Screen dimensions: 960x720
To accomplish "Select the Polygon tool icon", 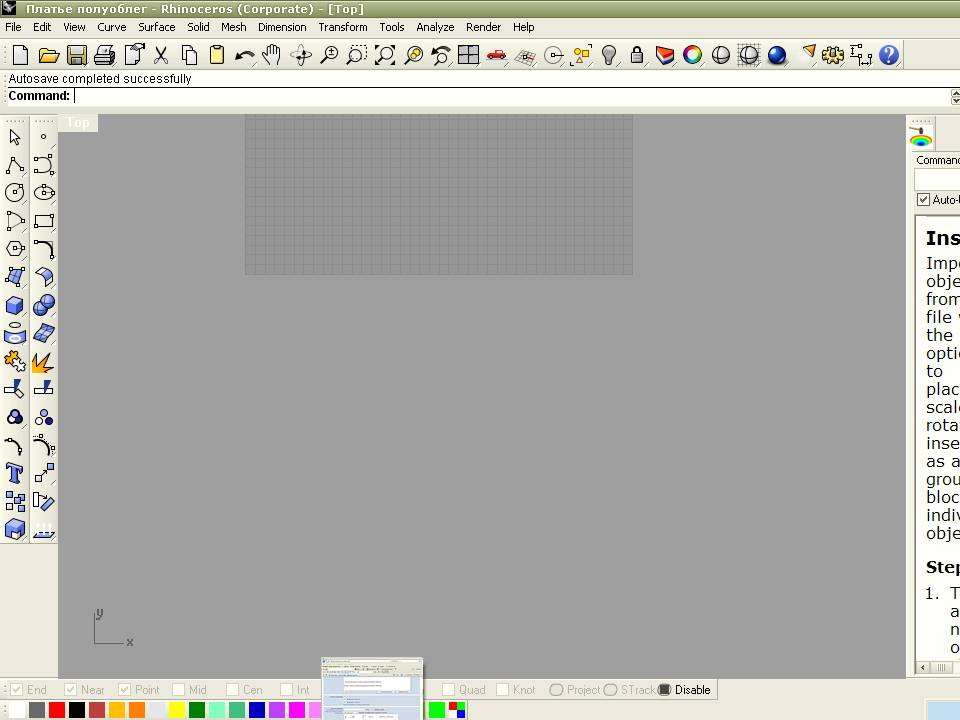I will pyautogui.click(x=15, y=249).
